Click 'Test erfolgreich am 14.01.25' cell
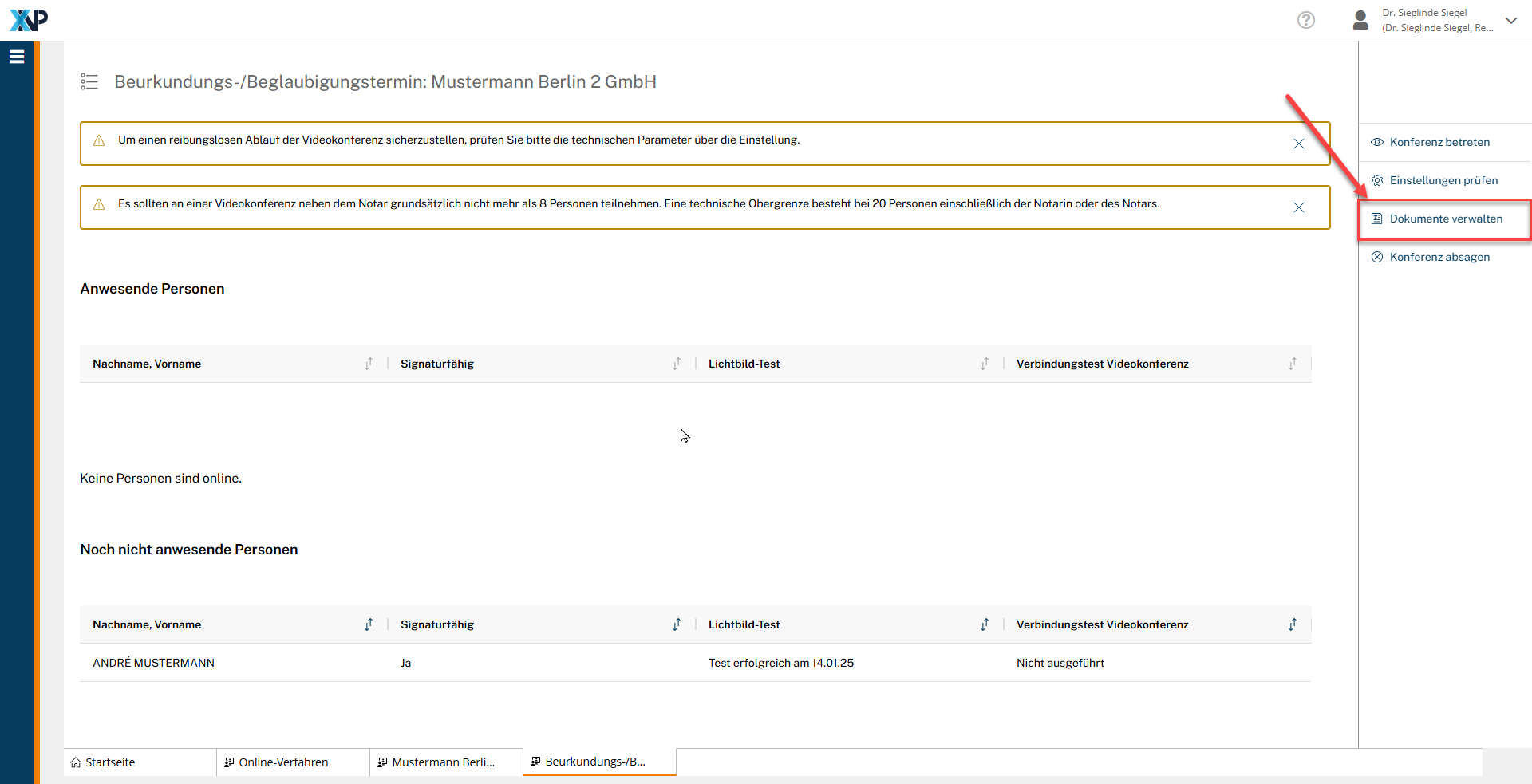 (781, 663)
